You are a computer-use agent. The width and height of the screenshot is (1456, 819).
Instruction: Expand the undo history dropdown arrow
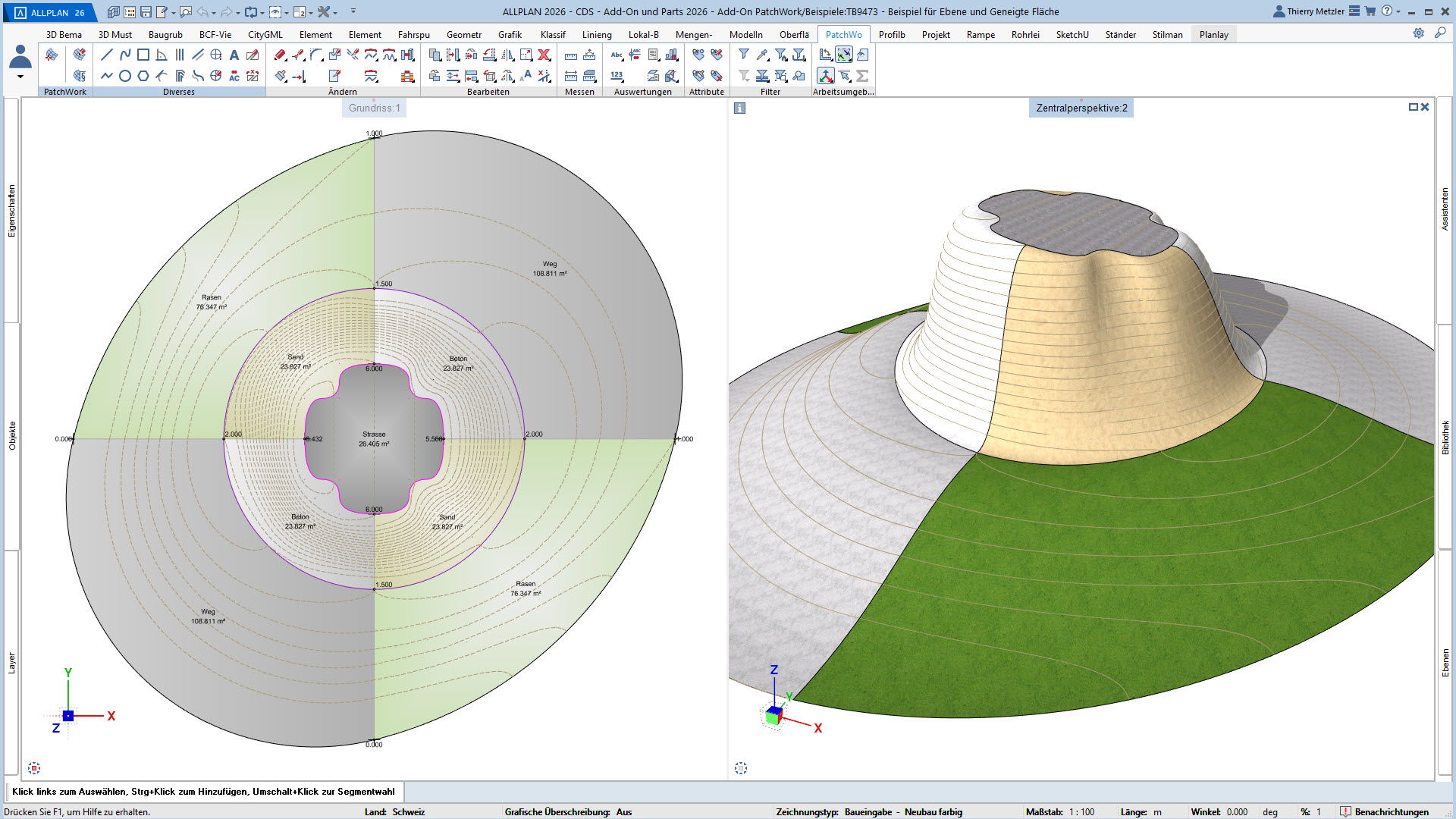(215, 12)
